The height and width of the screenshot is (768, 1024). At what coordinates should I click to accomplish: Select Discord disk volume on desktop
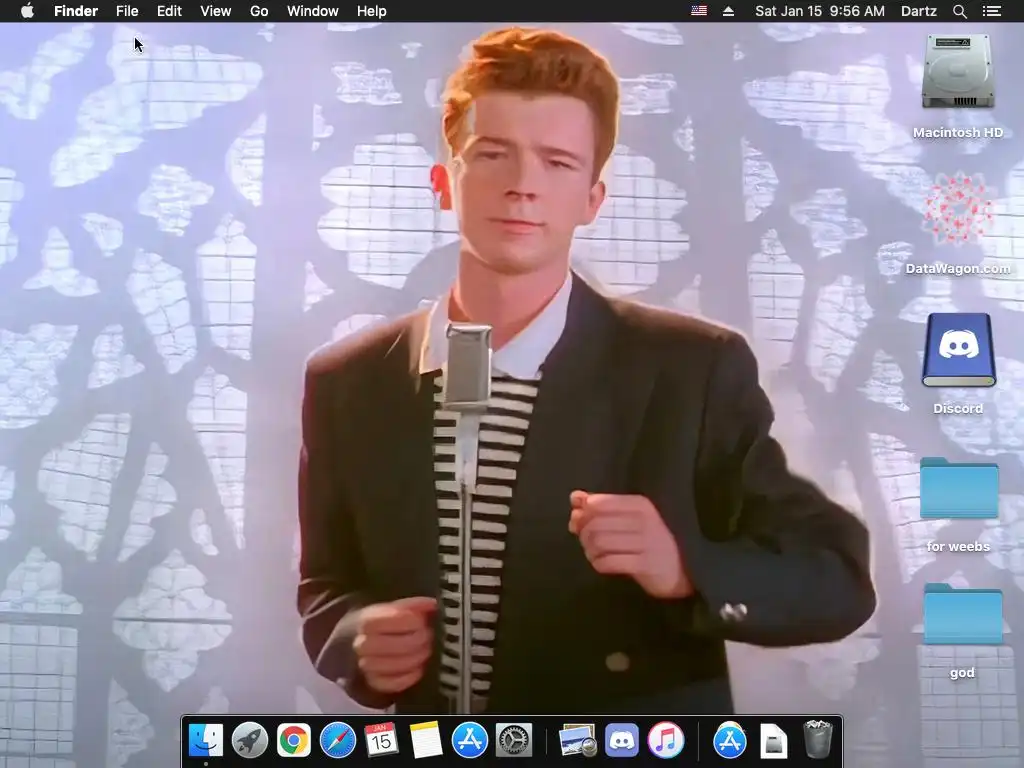pos(958,350)
